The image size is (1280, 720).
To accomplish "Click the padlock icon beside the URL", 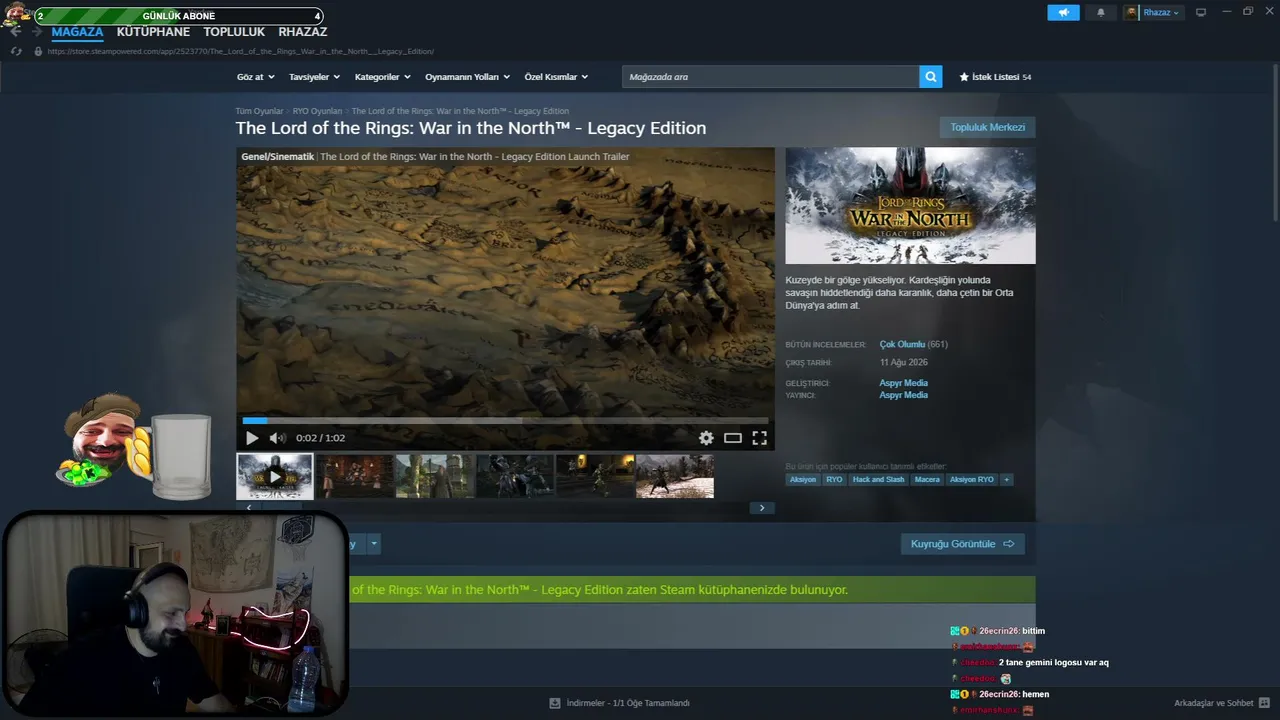I will point(38,51).
